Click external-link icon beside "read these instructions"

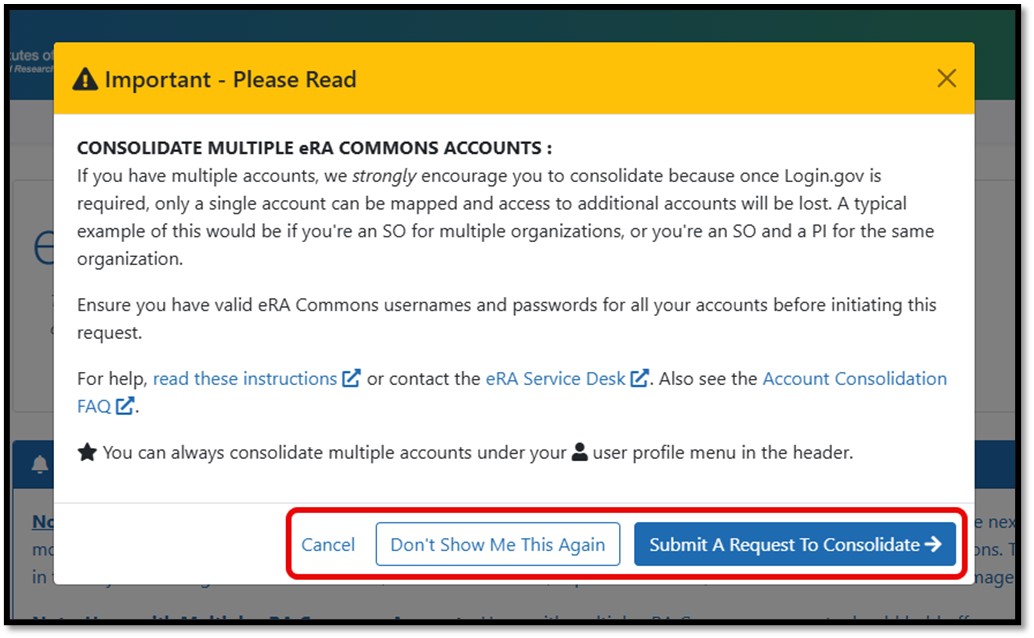click(x=351, y=379)
